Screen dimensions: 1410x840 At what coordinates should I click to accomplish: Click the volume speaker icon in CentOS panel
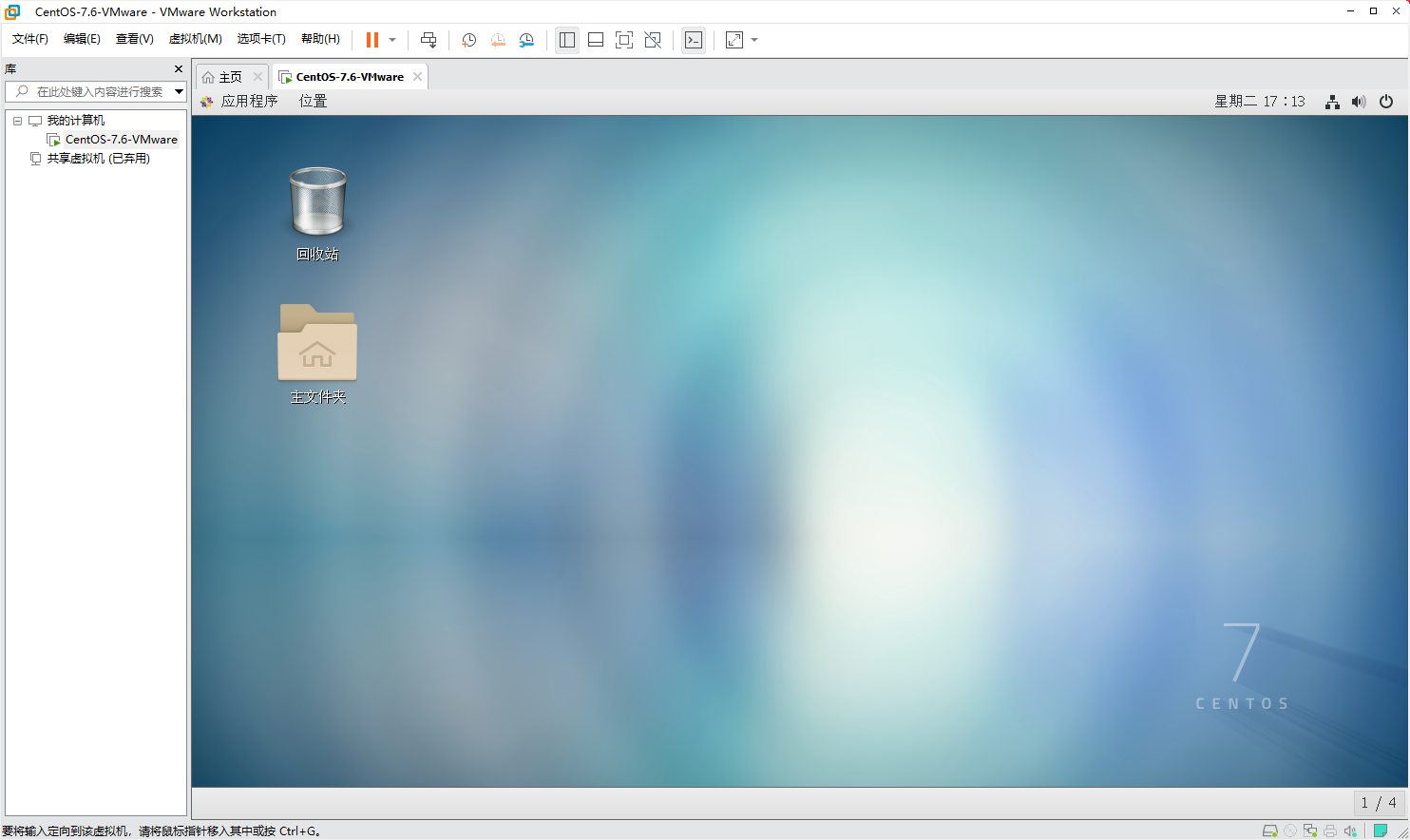coord(1359,102)
